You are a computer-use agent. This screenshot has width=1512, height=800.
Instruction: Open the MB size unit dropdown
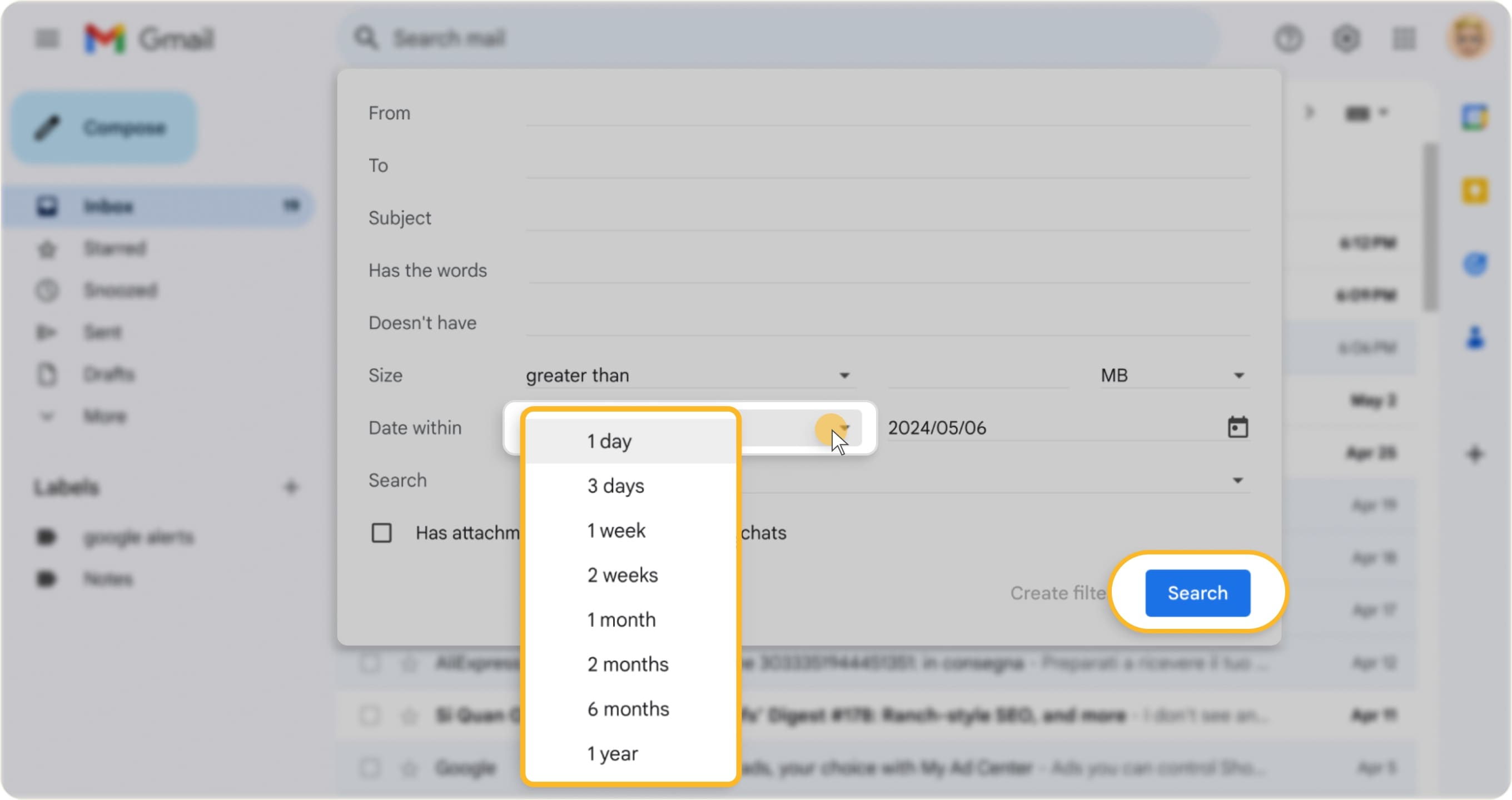pos(1173,376)
